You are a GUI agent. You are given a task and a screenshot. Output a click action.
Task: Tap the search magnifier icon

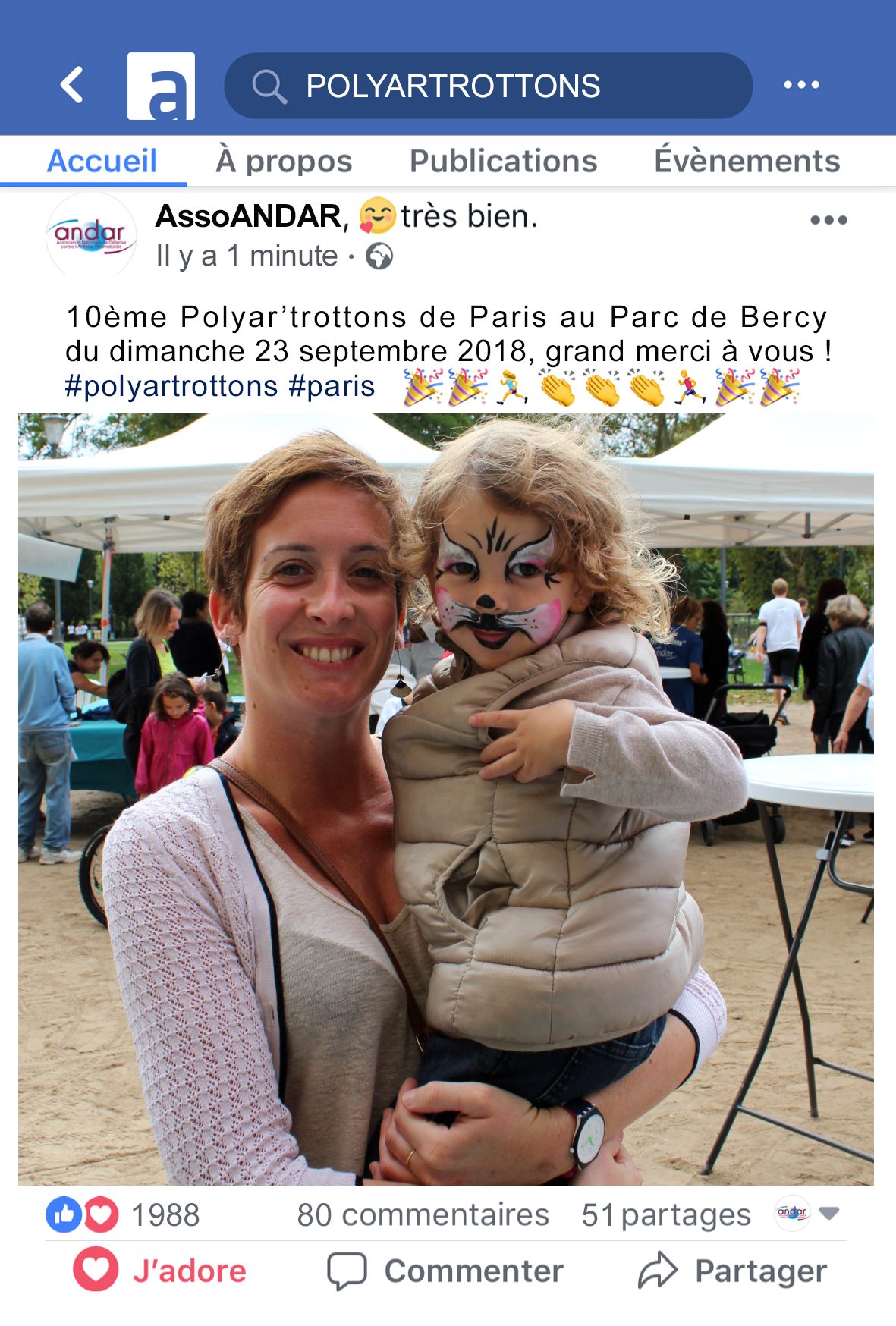(x=269, y=86)
